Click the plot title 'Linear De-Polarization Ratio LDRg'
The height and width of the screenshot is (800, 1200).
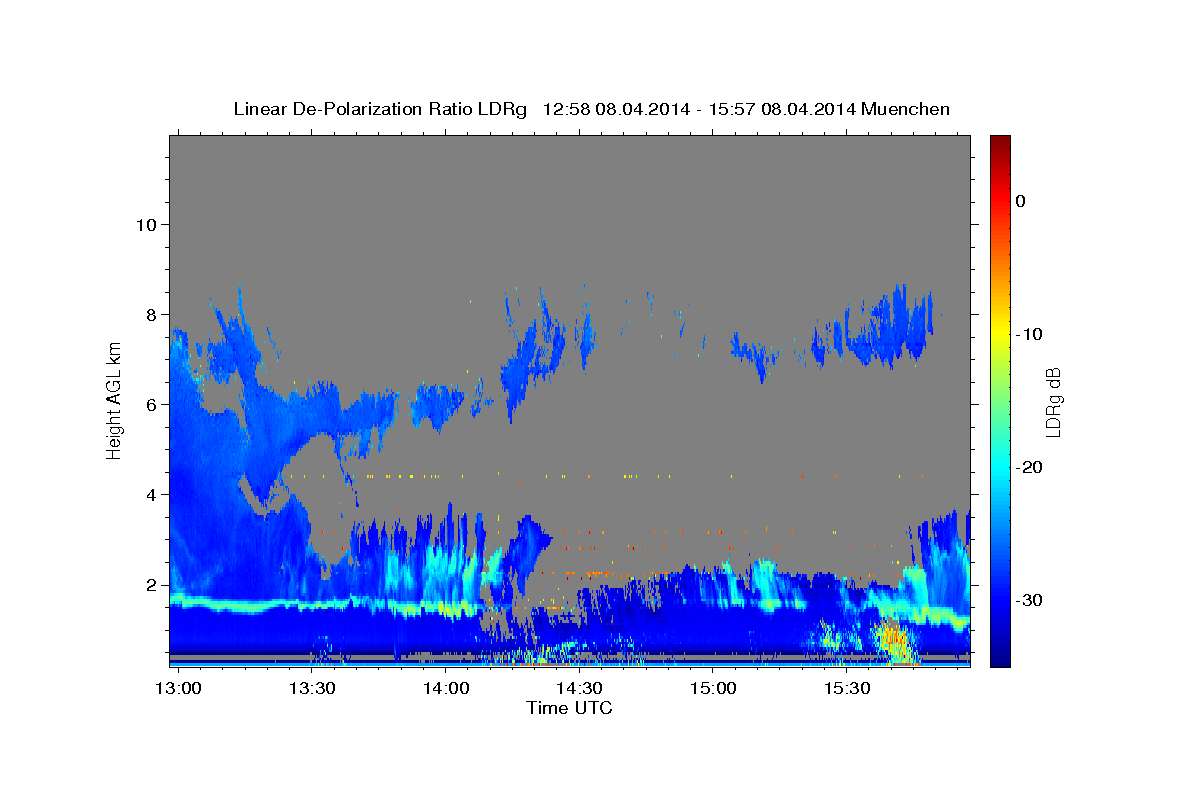(380, 109)
